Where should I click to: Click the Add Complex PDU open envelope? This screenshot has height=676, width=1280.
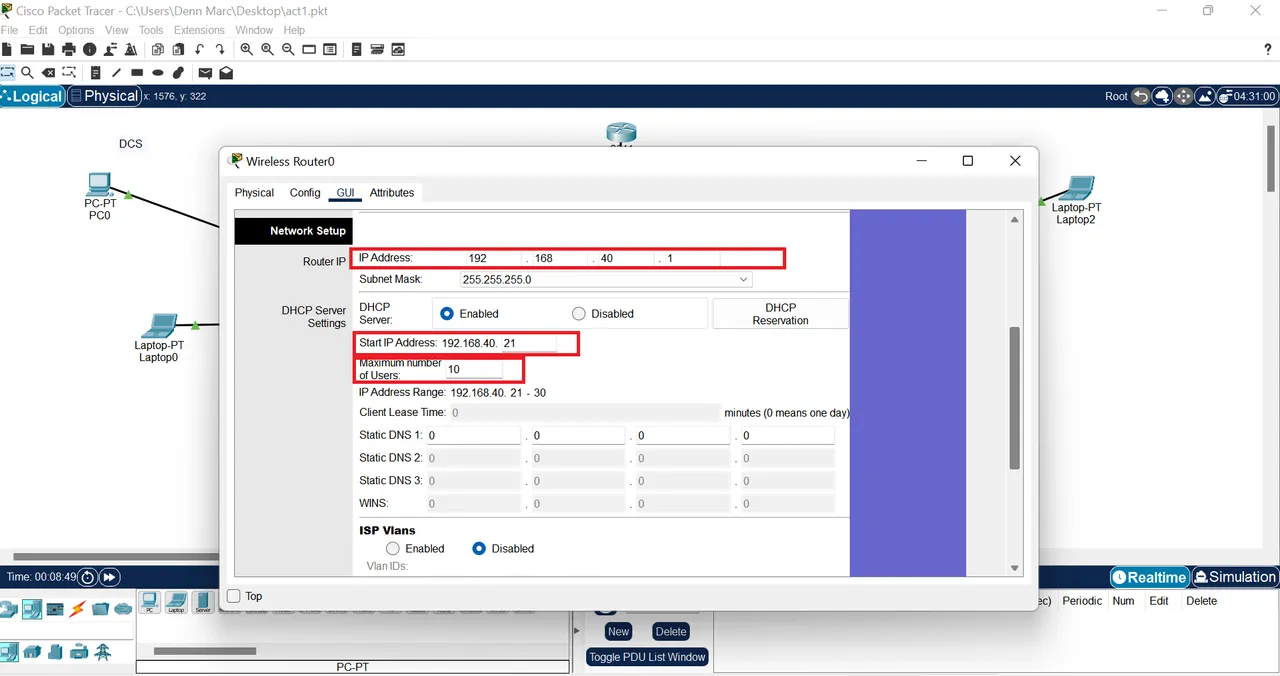[226, 72]
